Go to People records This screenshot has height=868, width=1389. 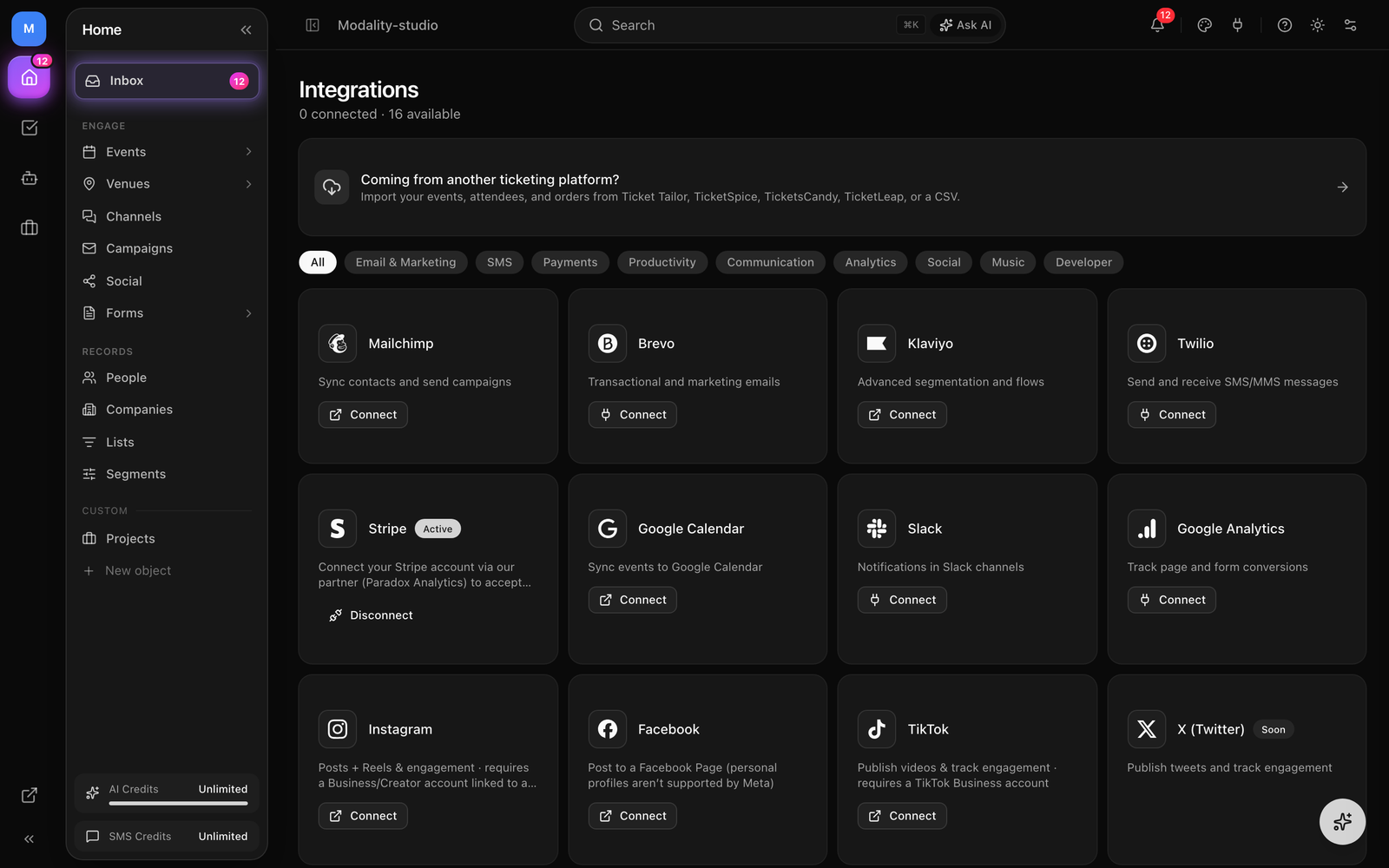coord(167,378)
